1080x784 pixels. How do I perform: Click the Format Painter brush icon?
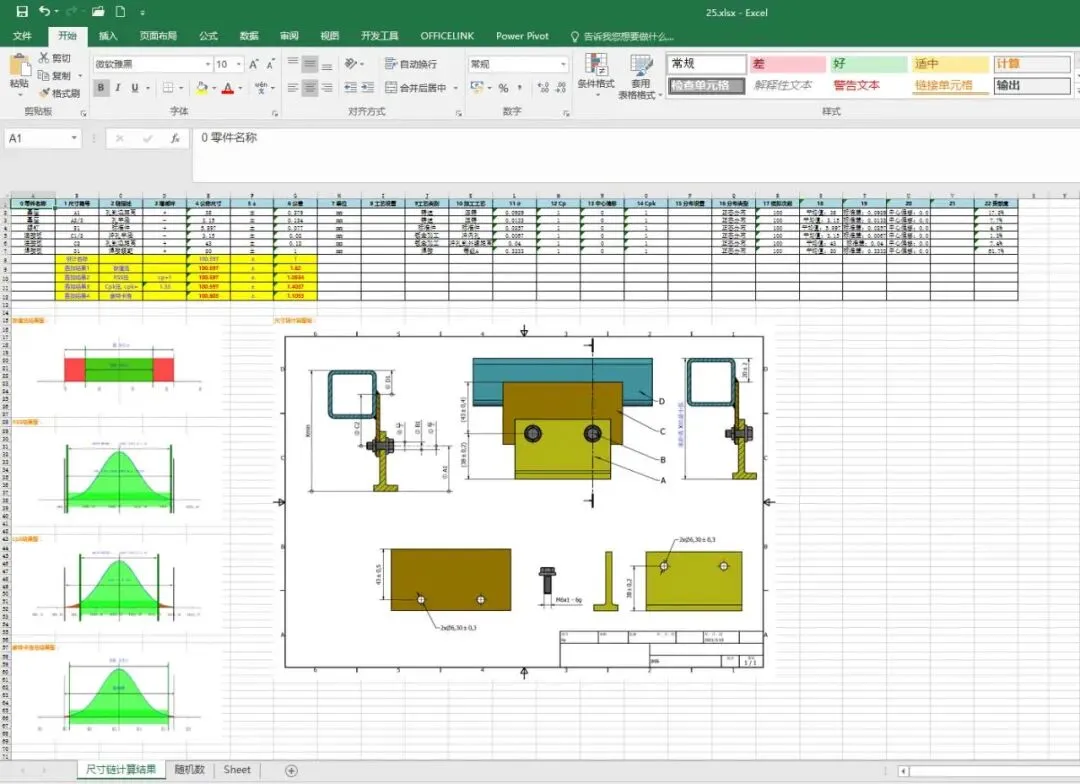45,93
